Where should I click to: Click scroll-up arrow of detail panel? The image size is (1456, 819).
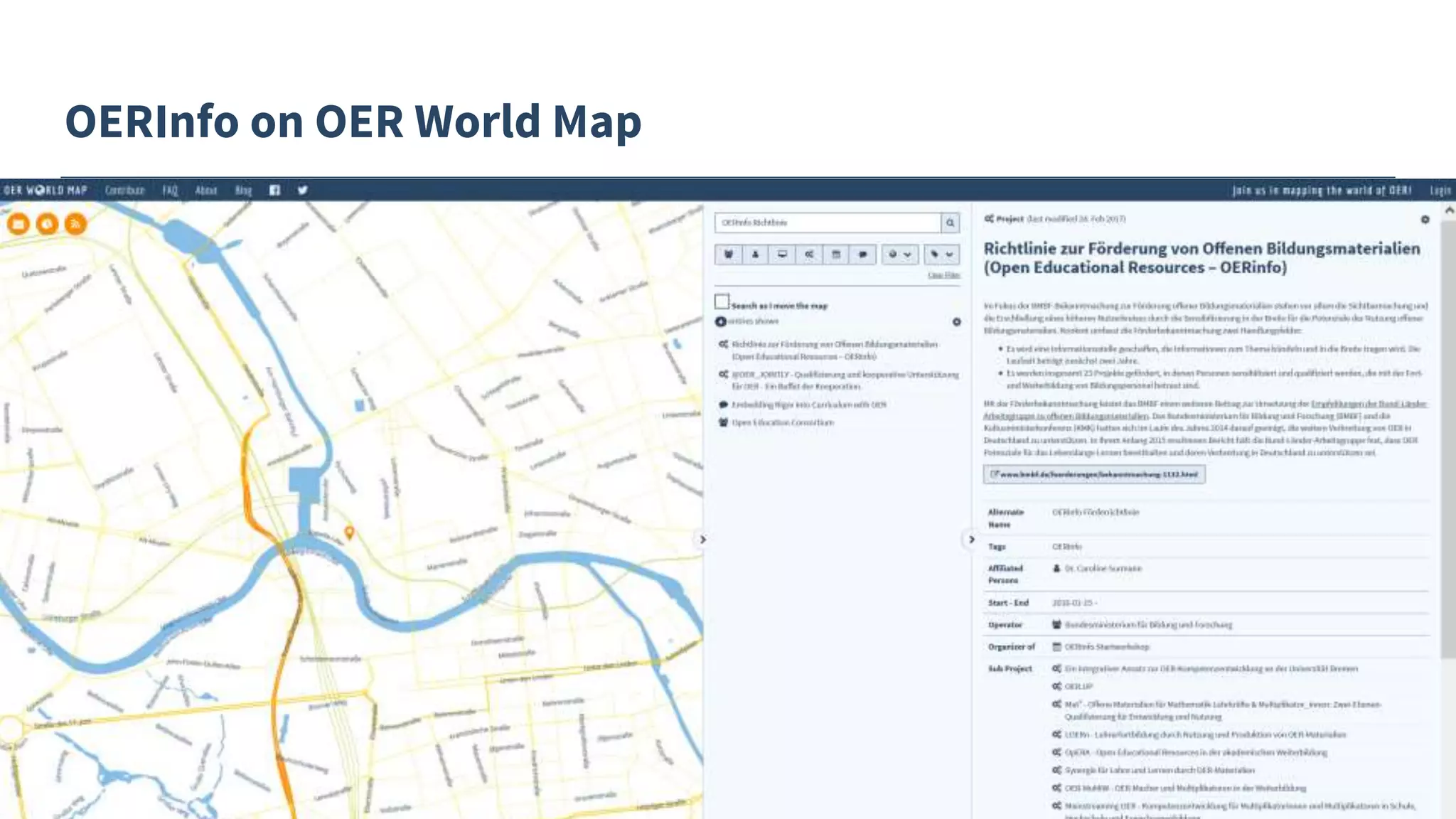tap(1449, 210)
